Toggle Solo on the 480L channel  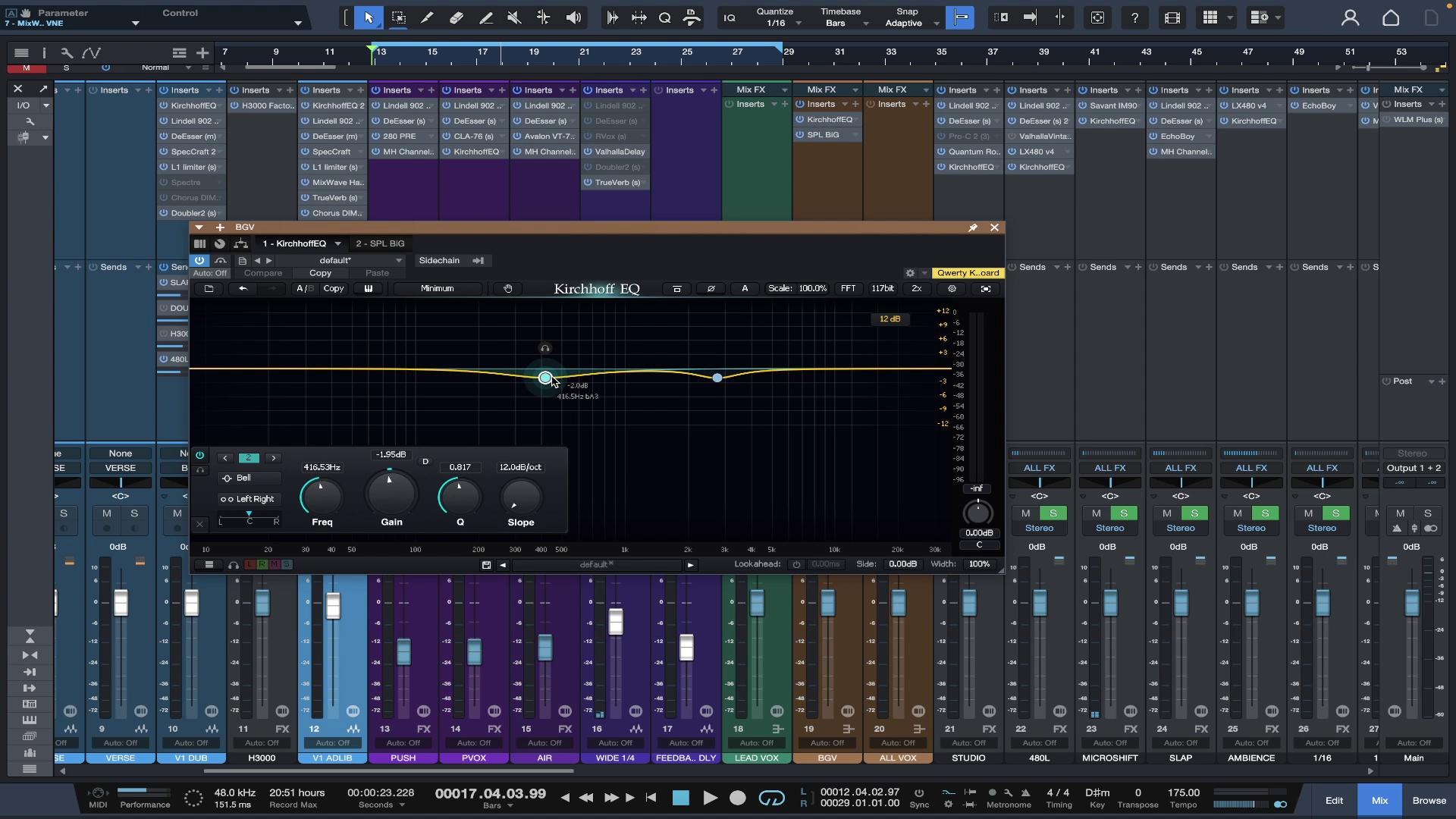click(x=1053, y=513)
